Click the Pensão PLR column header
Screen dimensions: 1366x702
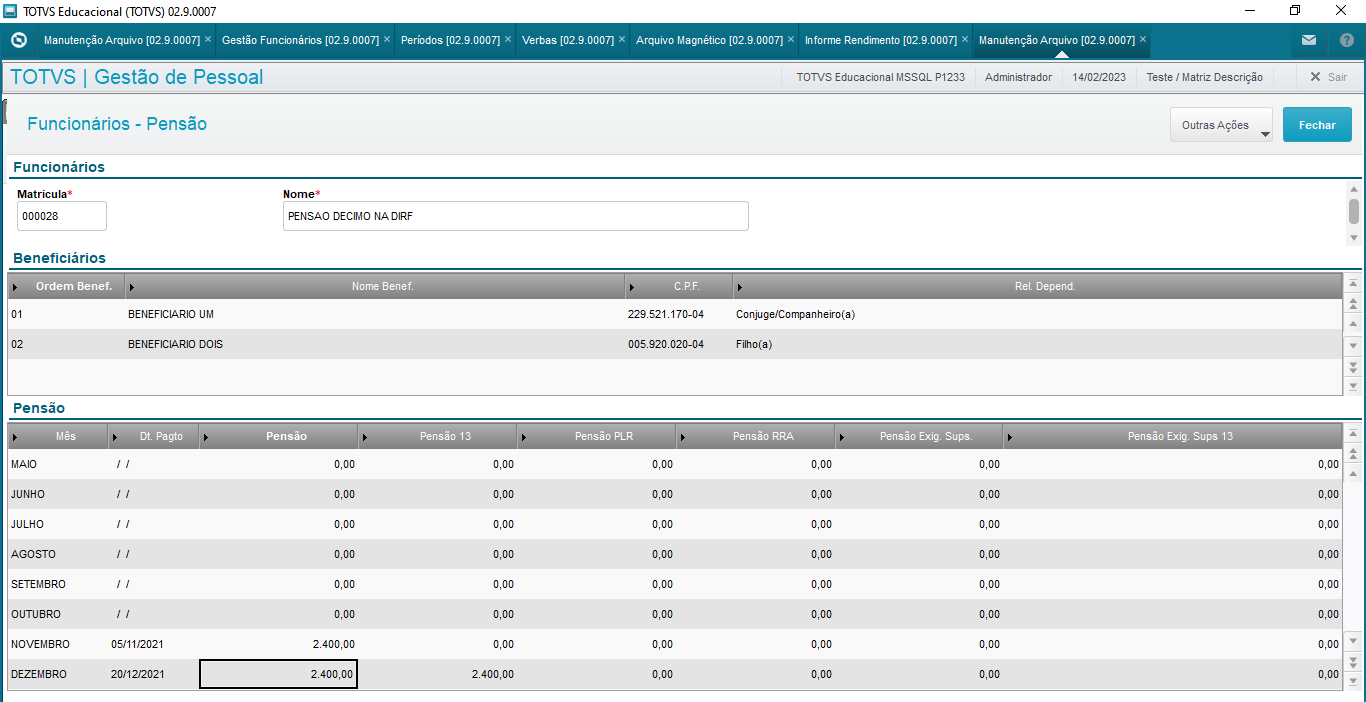[x=597, y=436]
